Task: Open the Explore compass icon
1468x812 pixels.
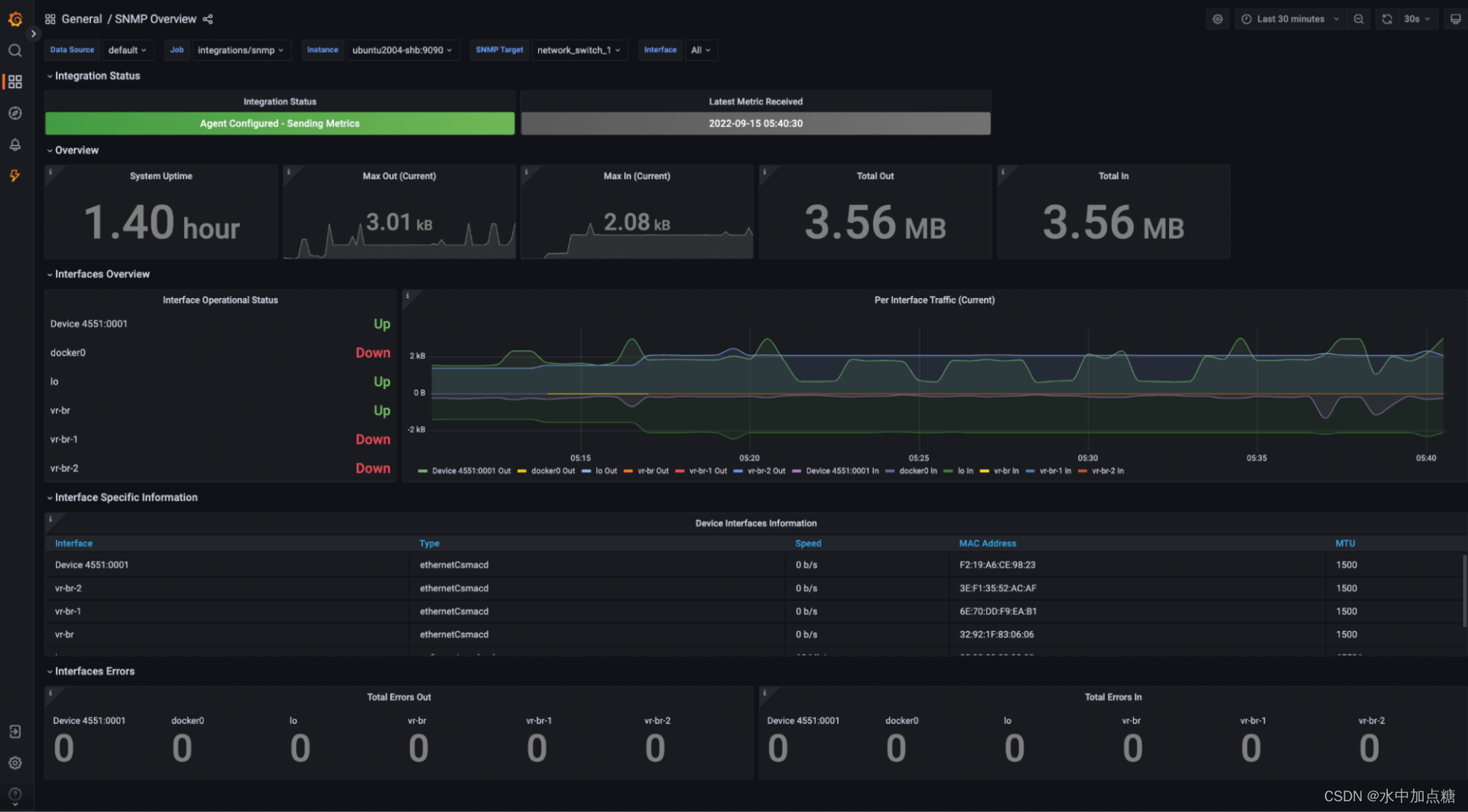Action: click(15, 113)
